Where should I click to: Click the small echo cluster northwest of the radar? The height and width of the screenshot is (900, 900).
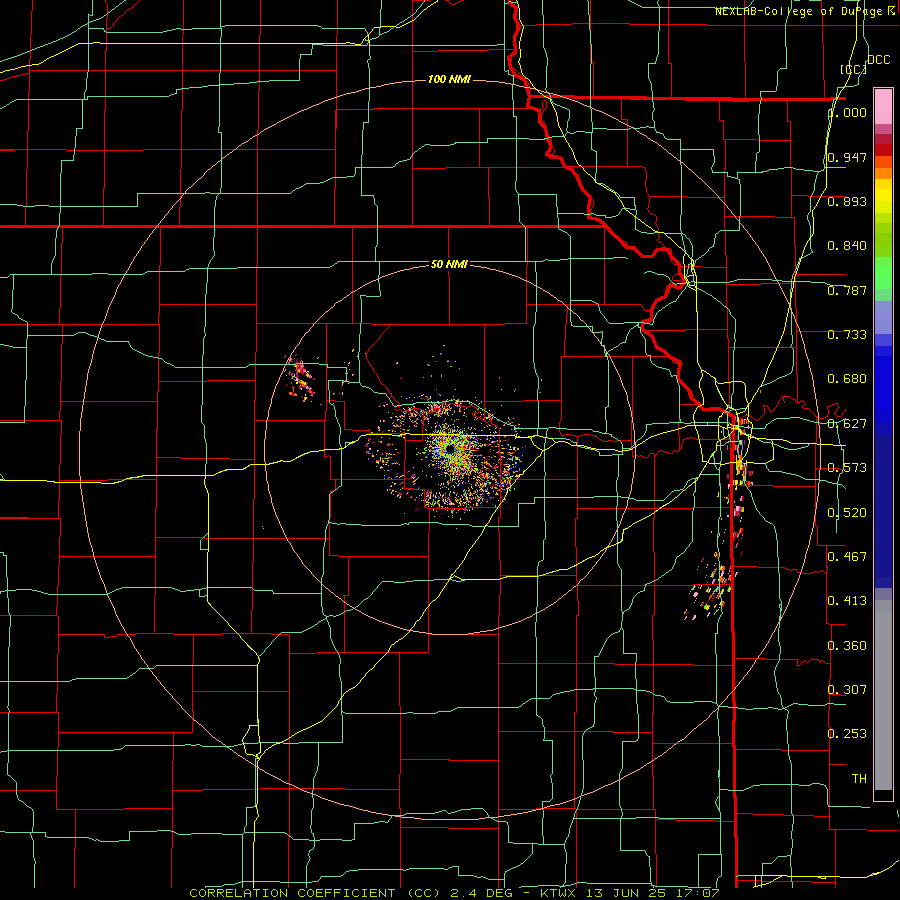(x=300, y=377)
